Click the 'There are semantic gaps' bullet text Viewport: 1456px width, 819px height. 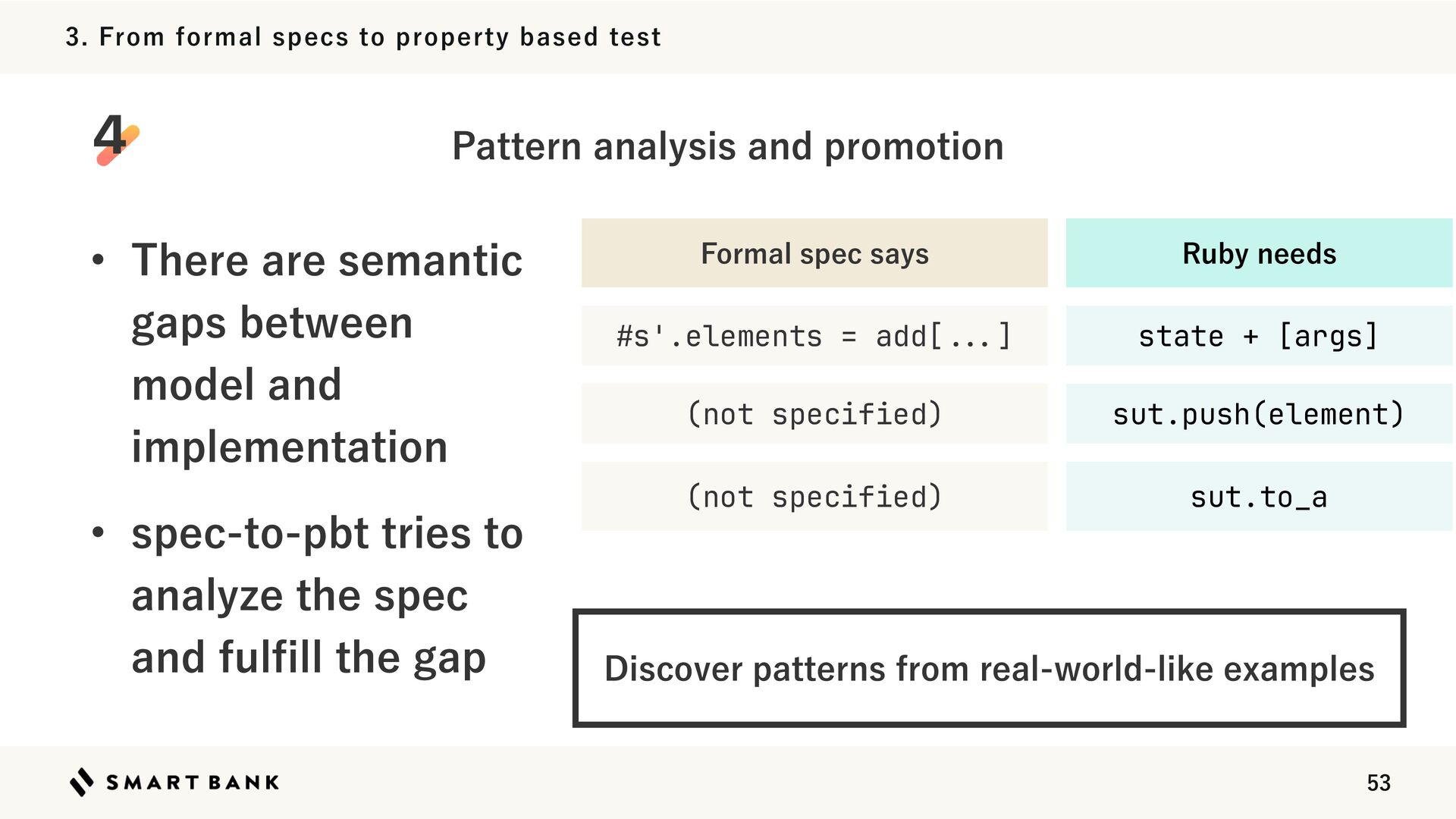(x=327, y=260)
